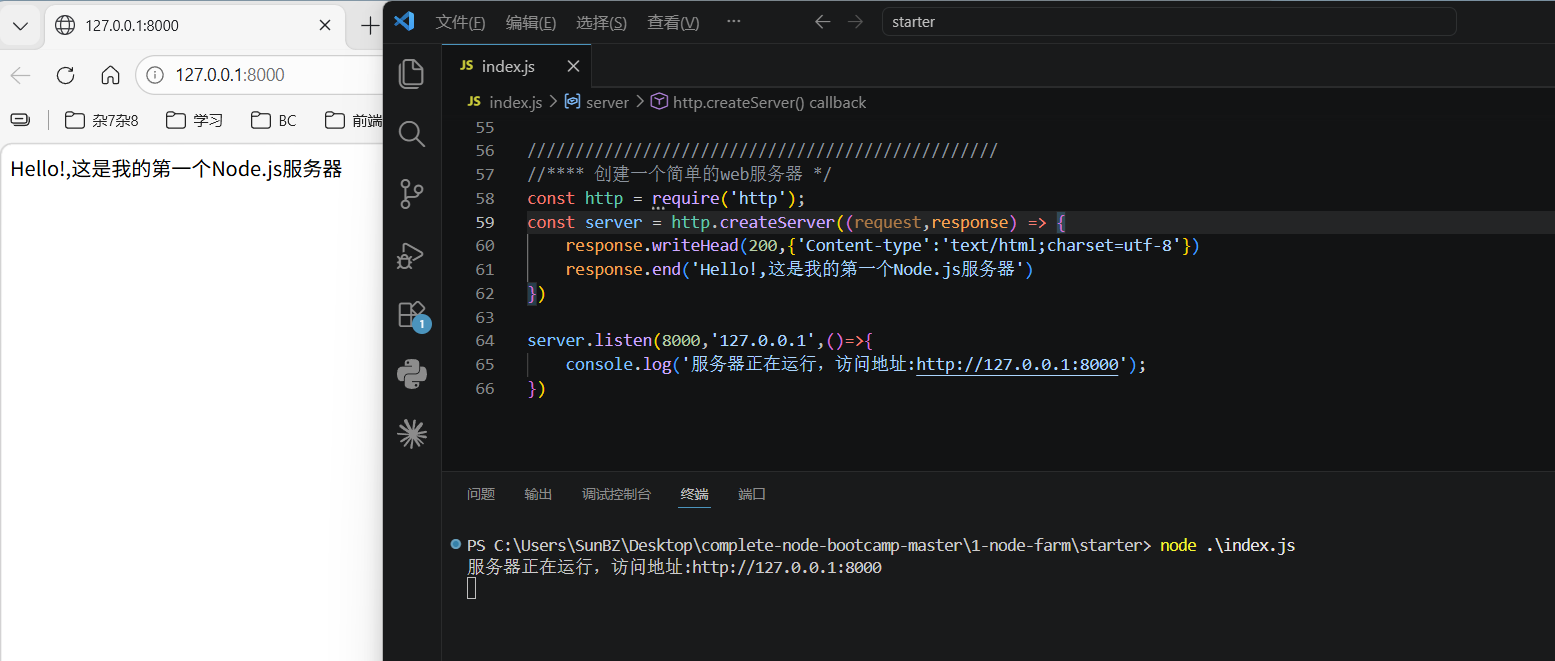
Task: Expand more menus via ellipsis
Action: 734,22
